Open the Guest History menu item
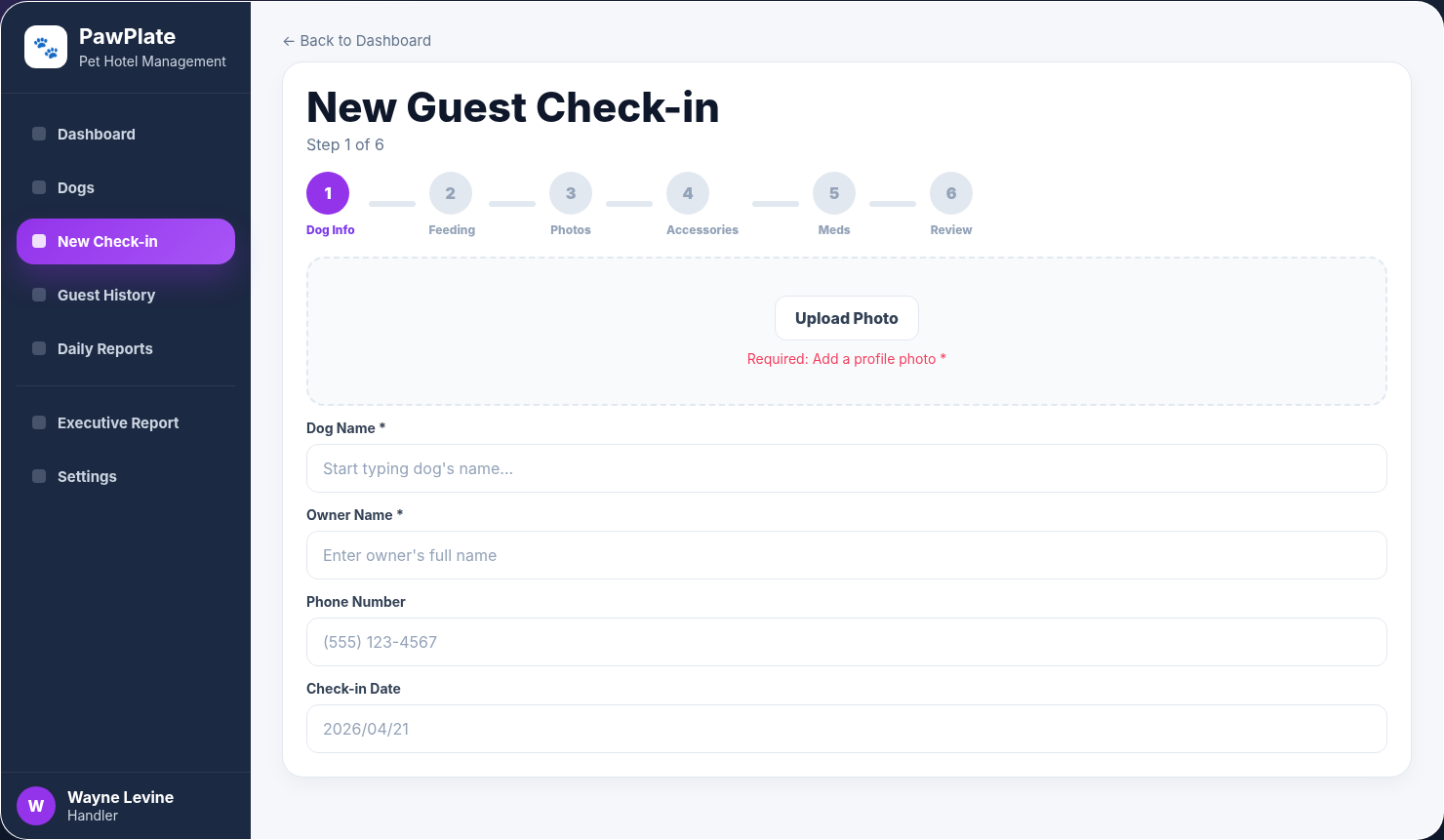Viewport: 1444px width, 840px height. [x=126, y=295]
